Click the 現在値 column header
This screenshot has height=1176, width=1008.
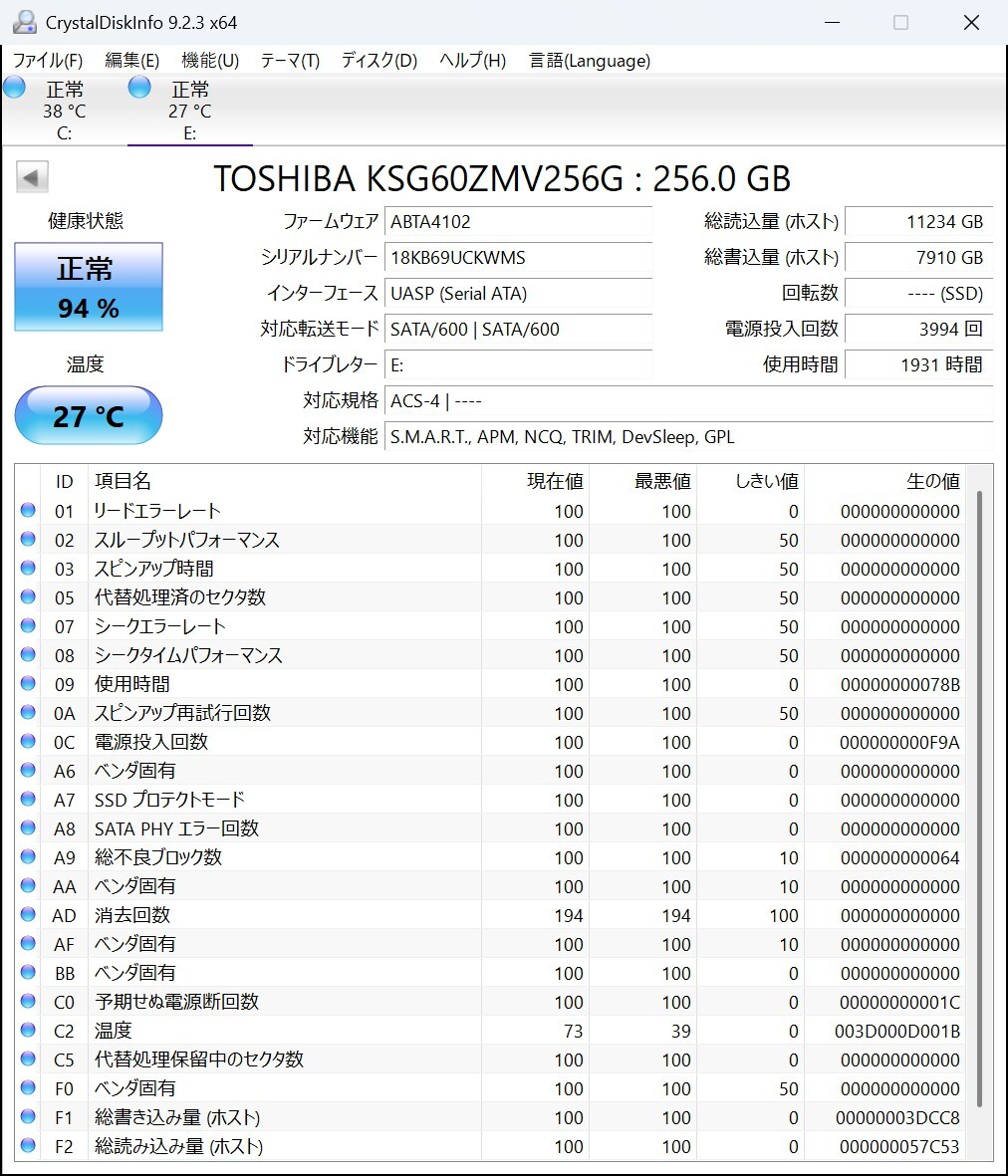pyautogui.click(x=535, y=481)
